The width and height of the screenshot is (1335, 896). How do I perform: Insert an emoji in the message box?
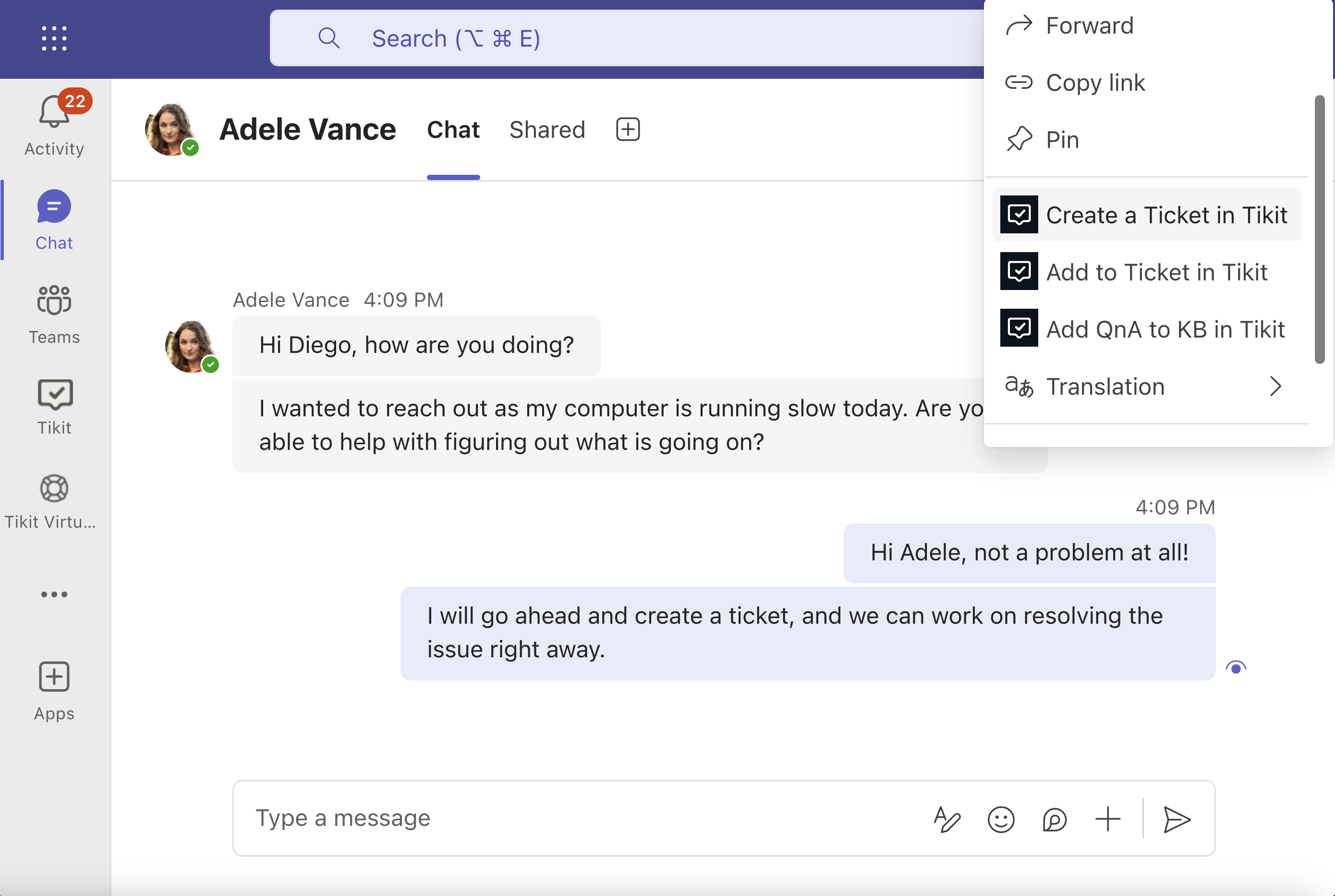point(1000,819)
